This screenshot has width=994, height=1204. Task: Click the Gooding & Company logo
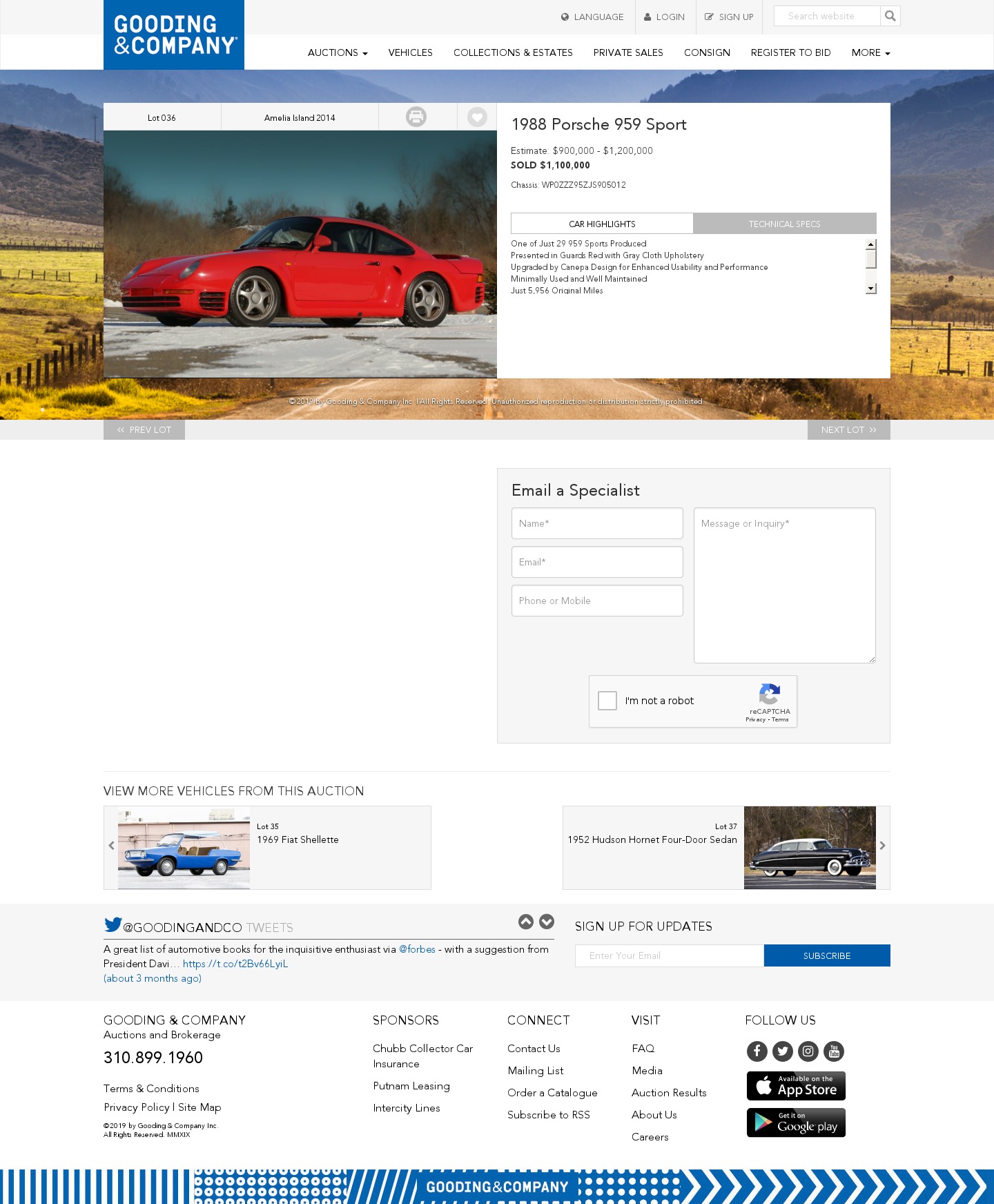[x=174, y=35]
